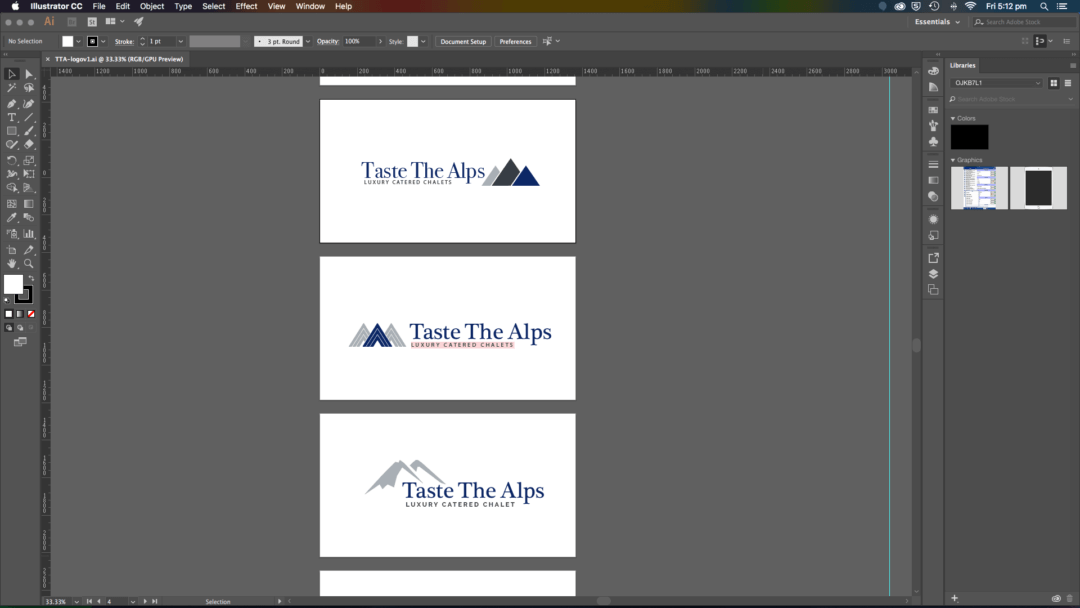Click the Stroke swatch in tools panel
Screen dimensions: 1080x608
(24, 296)
